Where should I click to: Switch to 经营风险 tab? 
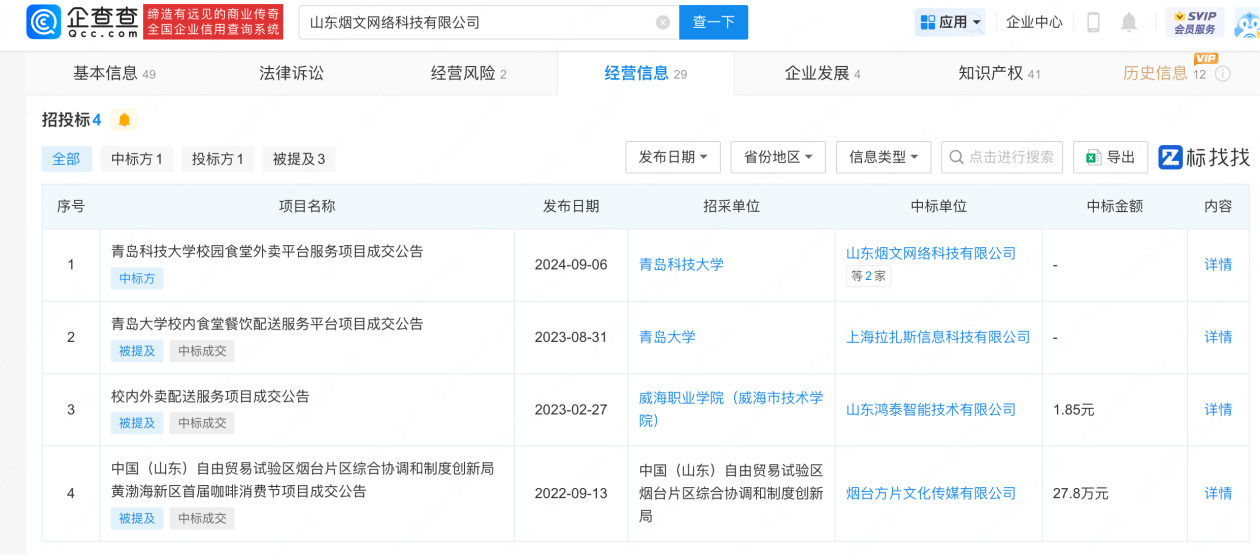tap(469, 74)
